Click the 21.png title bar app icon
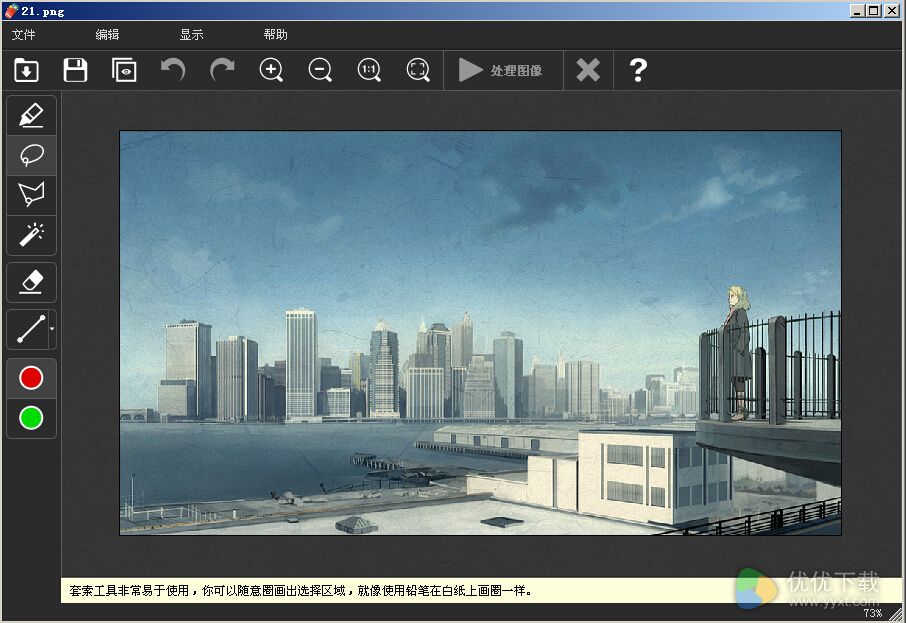Image resolution: width=906 pixels, height=623 pixels. (x=12, y=11)
